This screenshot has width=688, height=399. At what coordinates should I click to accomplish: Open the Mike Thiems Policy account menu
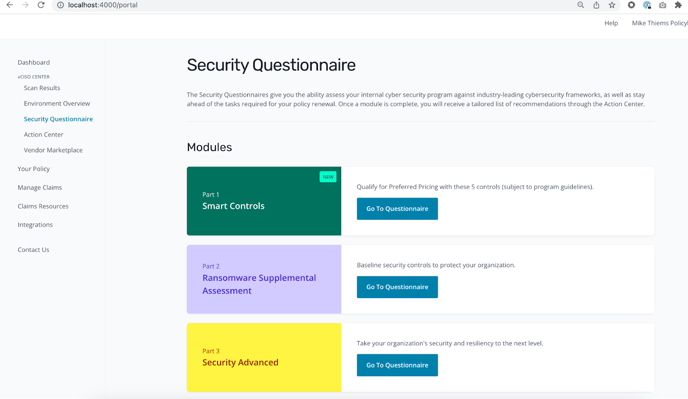click(659, 23)
